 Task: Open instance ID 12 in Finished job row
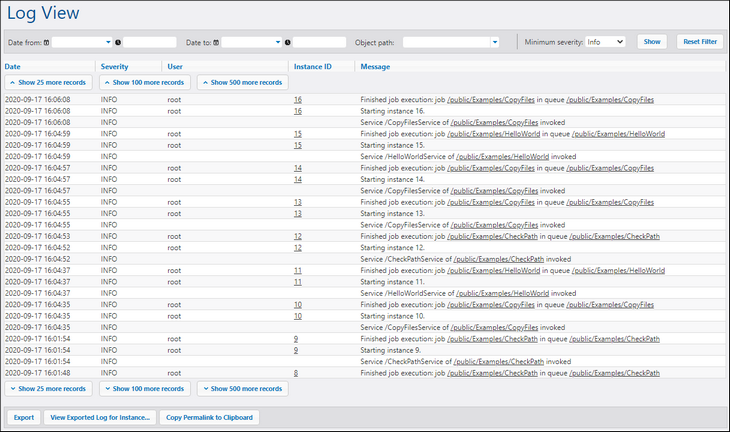coord(298,236)
